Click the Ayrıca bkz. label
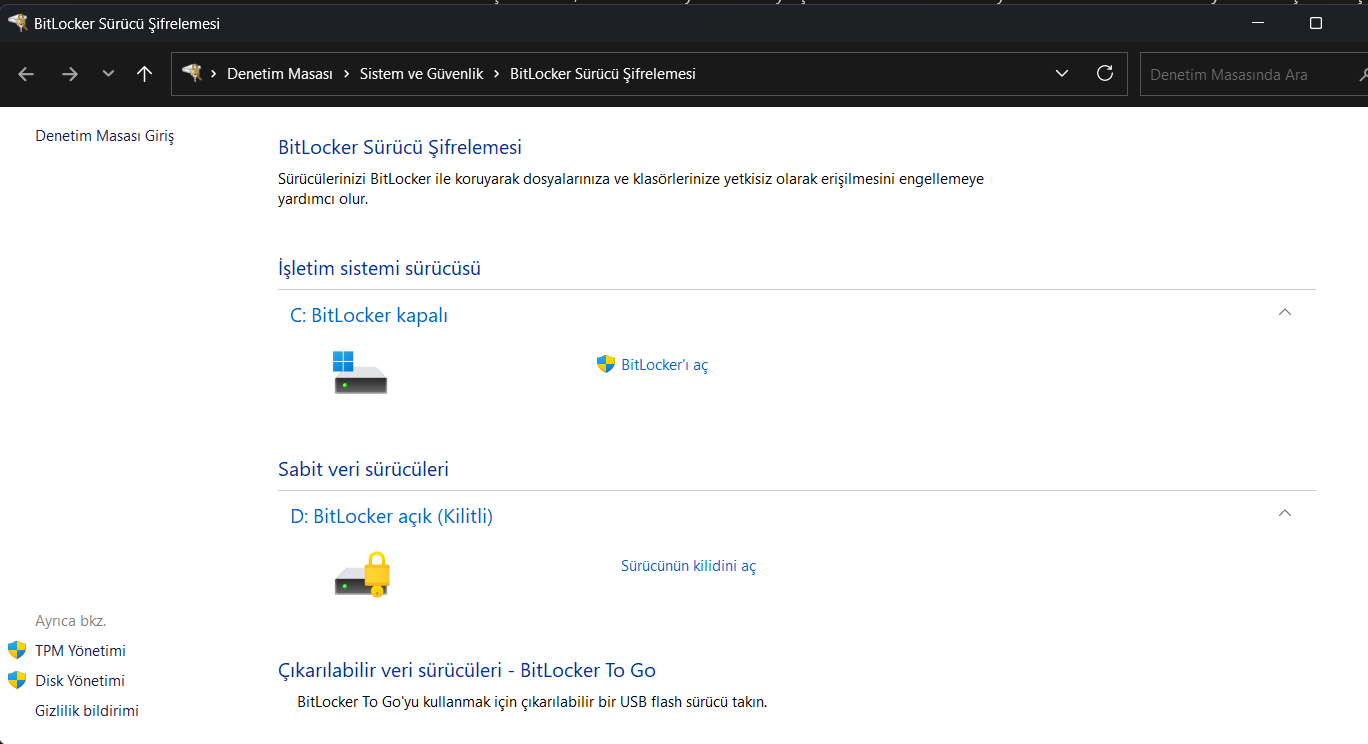 (x=70, y=621)
